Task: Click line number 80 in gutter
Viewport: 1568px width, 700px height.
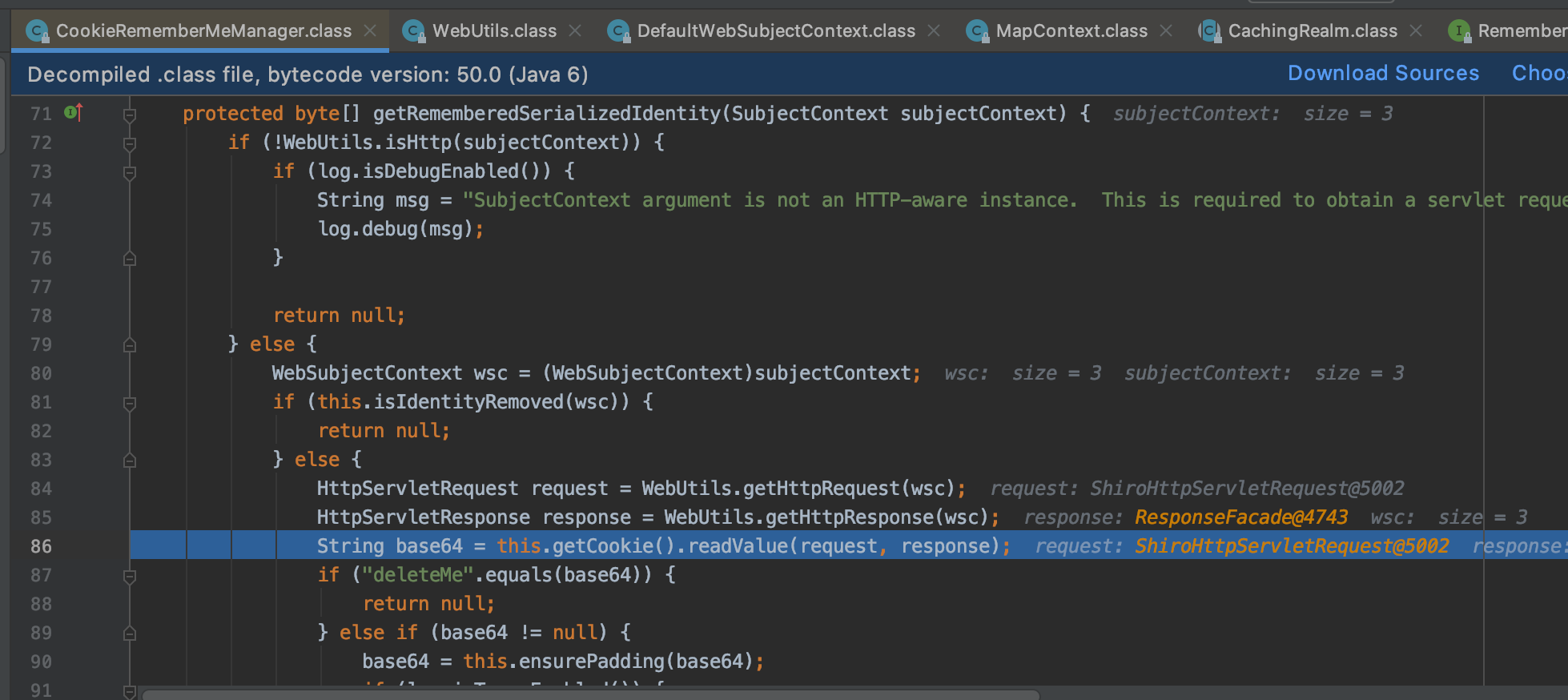Action: pos(41,373)
